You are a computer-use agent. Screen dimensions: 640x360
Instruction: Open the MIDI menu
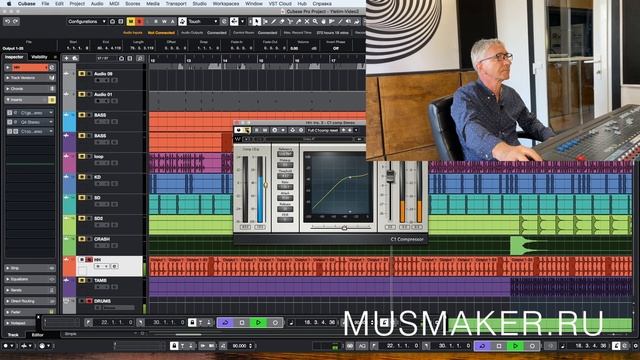114,4
